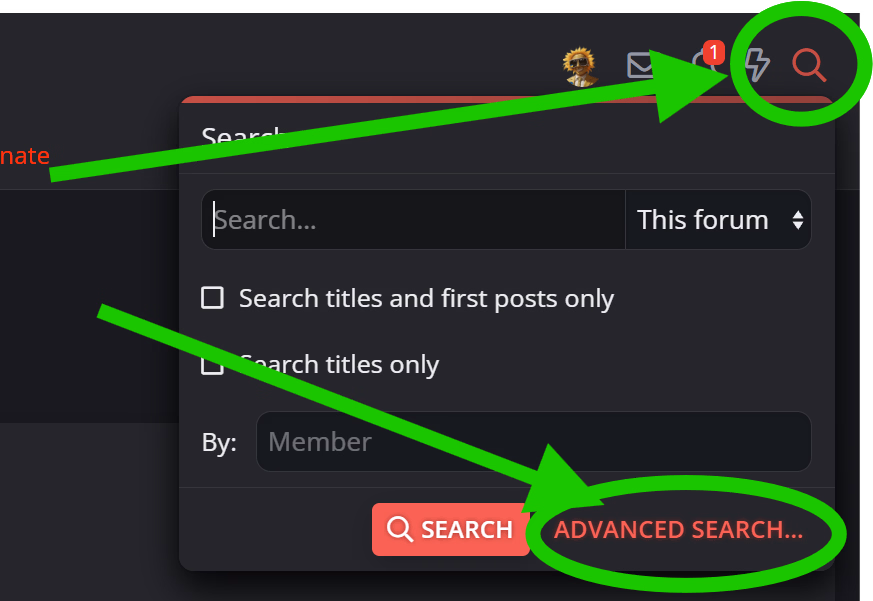Click the "Search titles and first posts only" label
This screenshot has height=601, width=873.
[x=426, y=299]
